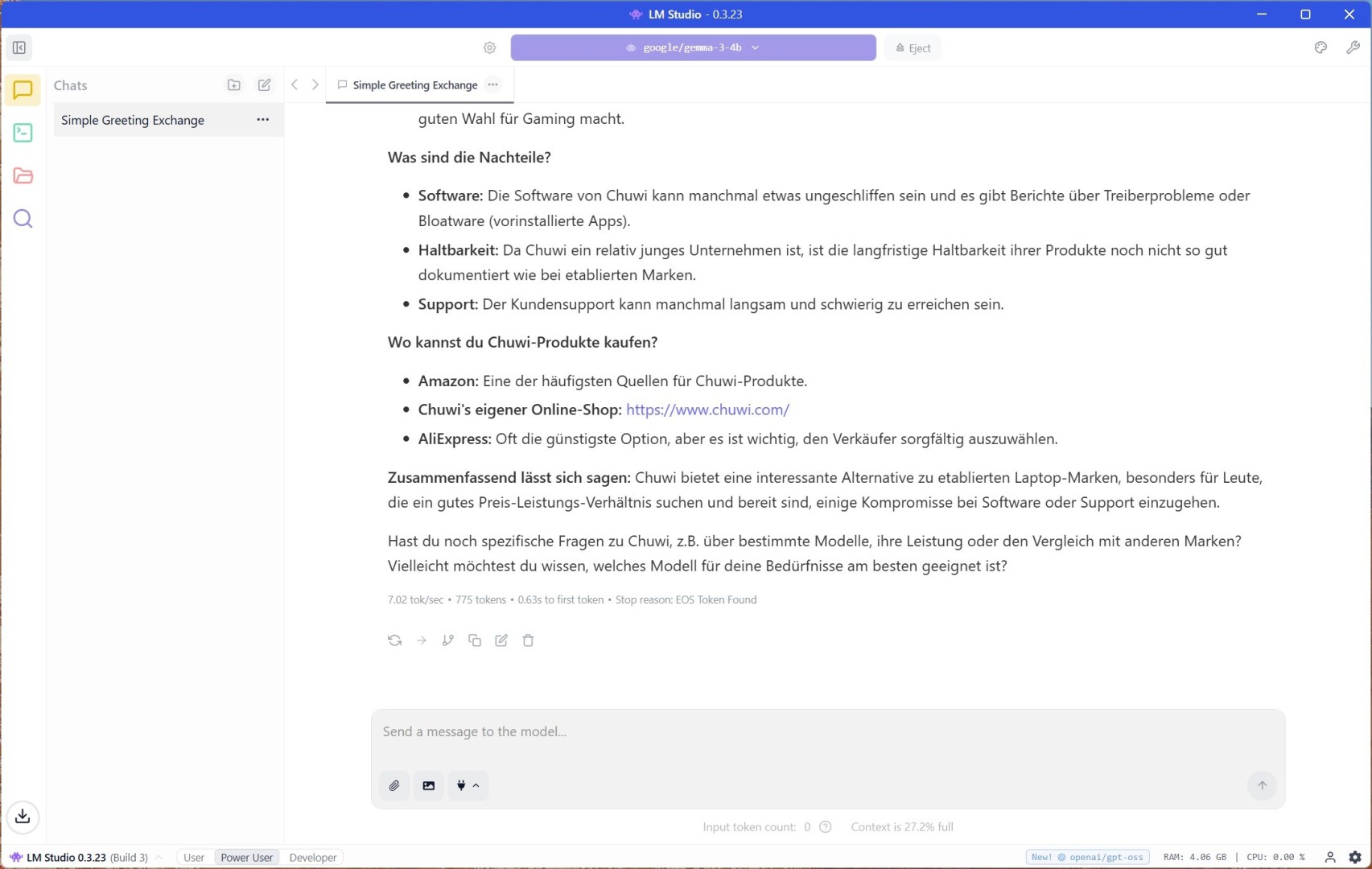Open the My Models folder icon
Viewport: 1372px width, 869px height.
click(x=23, y=176)
